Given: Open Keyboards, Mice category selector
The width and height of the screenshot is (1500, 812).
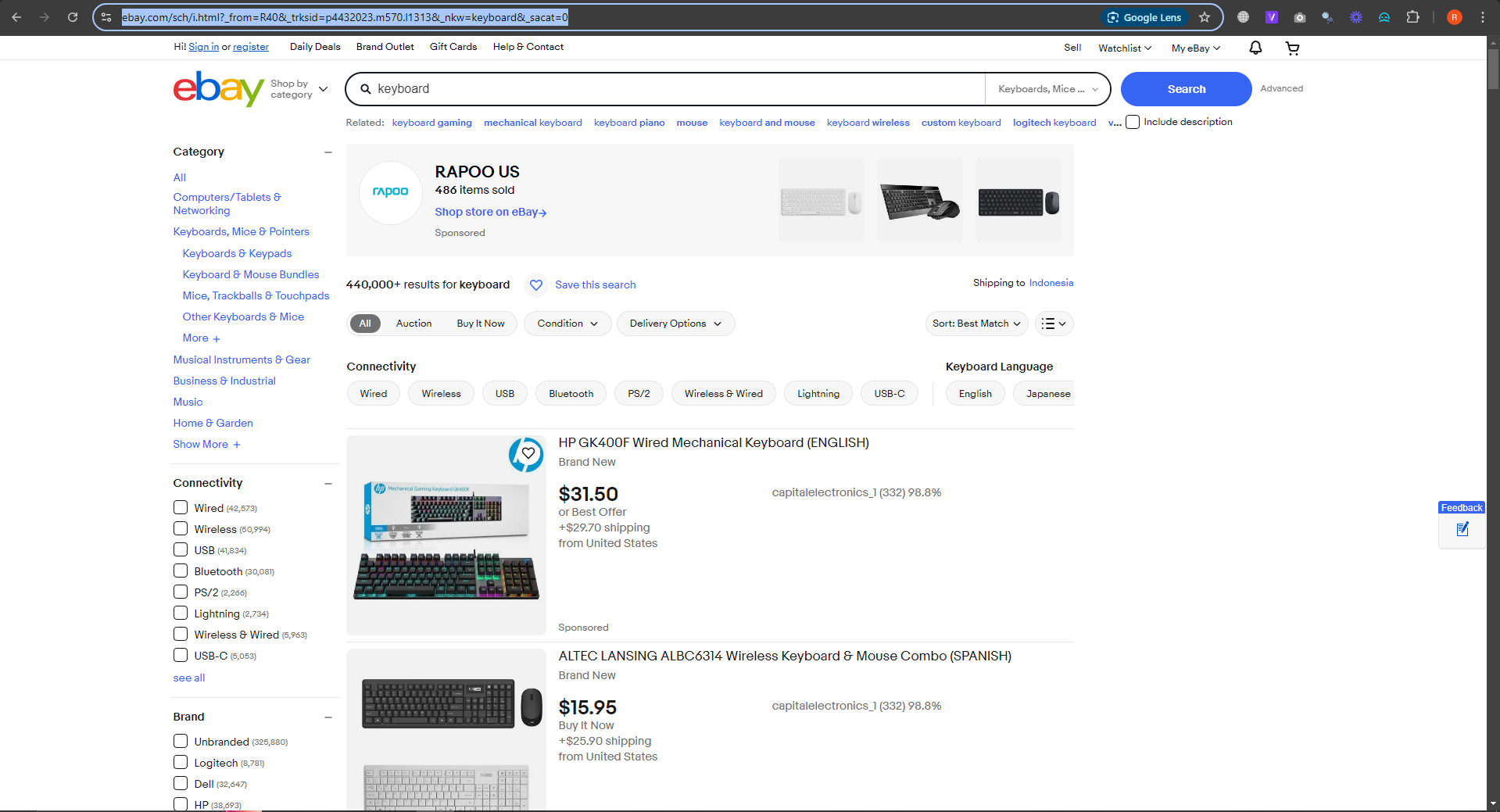Looking at the screenshot, I should tap(1047, 89).
